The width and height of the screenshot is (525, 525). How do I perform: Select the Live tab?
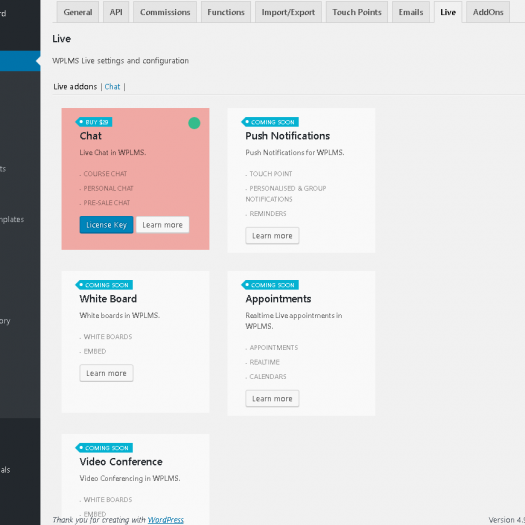448,12
